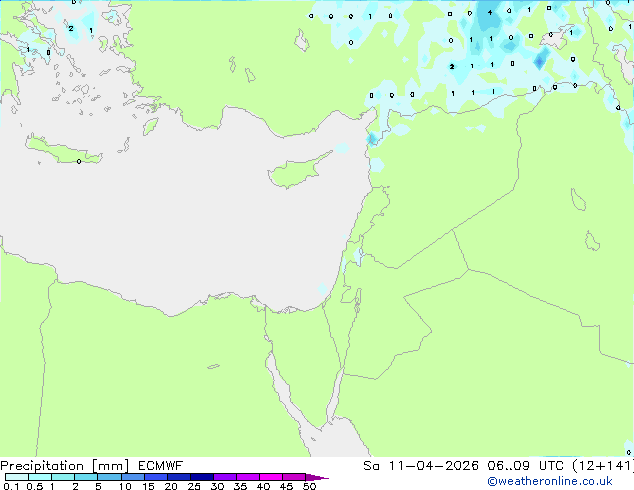Click the '06..09 UTC' time text
Screen dimensions: 634x490
pyautogui.click(x=526, y=466)
